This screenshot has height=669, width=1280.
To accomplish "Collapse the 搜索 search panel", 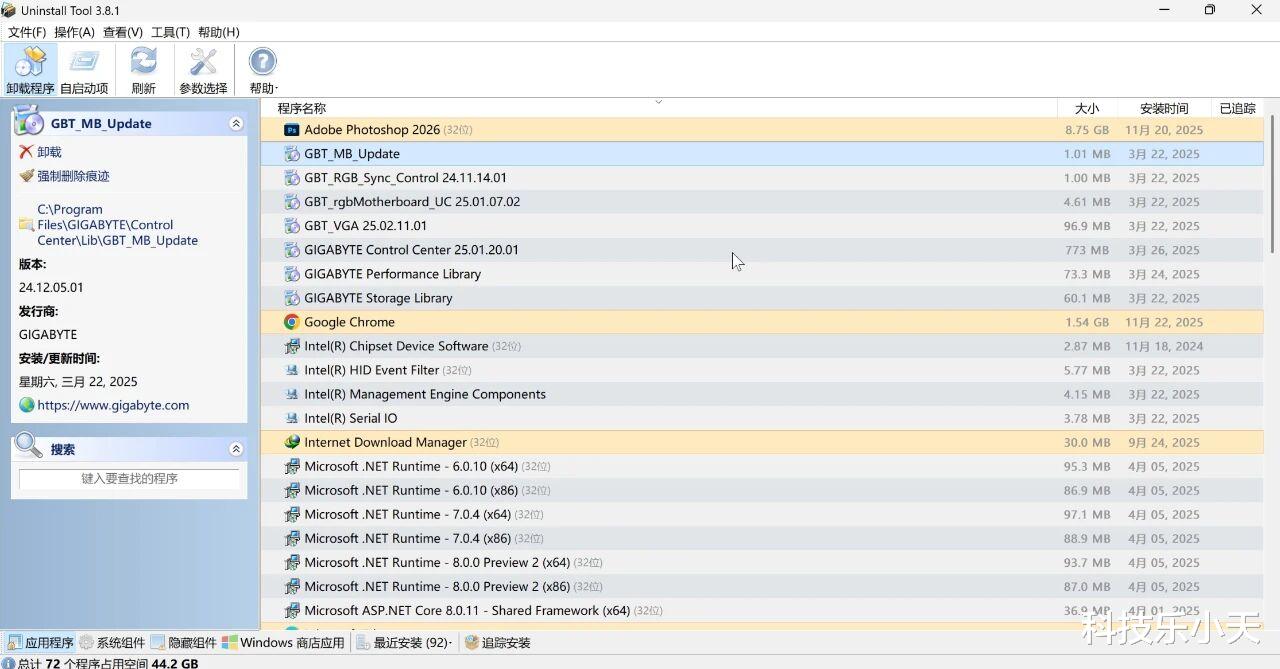I will 236,450.
